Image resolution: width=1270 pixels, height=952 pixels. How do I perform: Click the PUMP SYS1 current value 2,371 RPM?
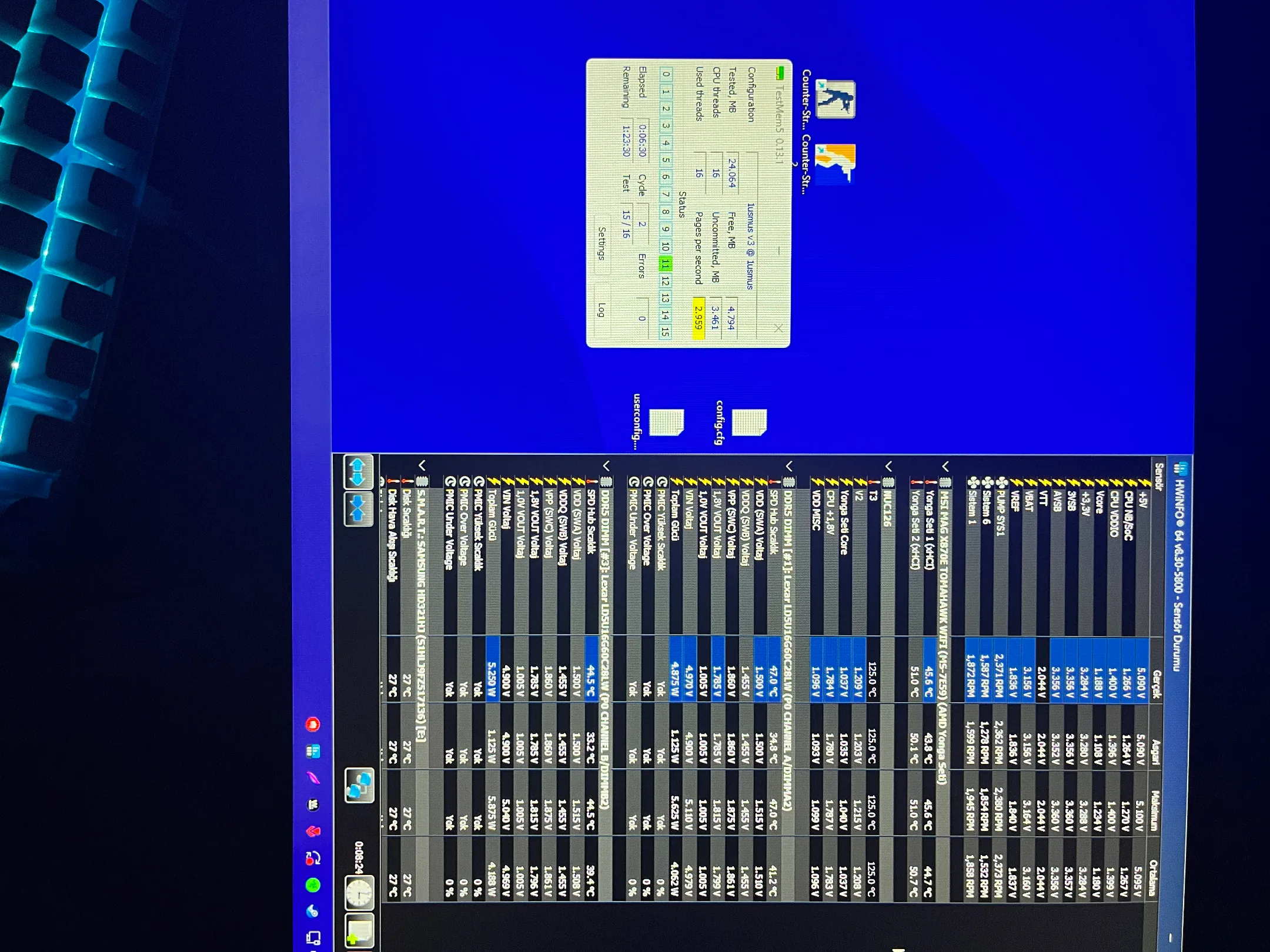coord(999,676)
